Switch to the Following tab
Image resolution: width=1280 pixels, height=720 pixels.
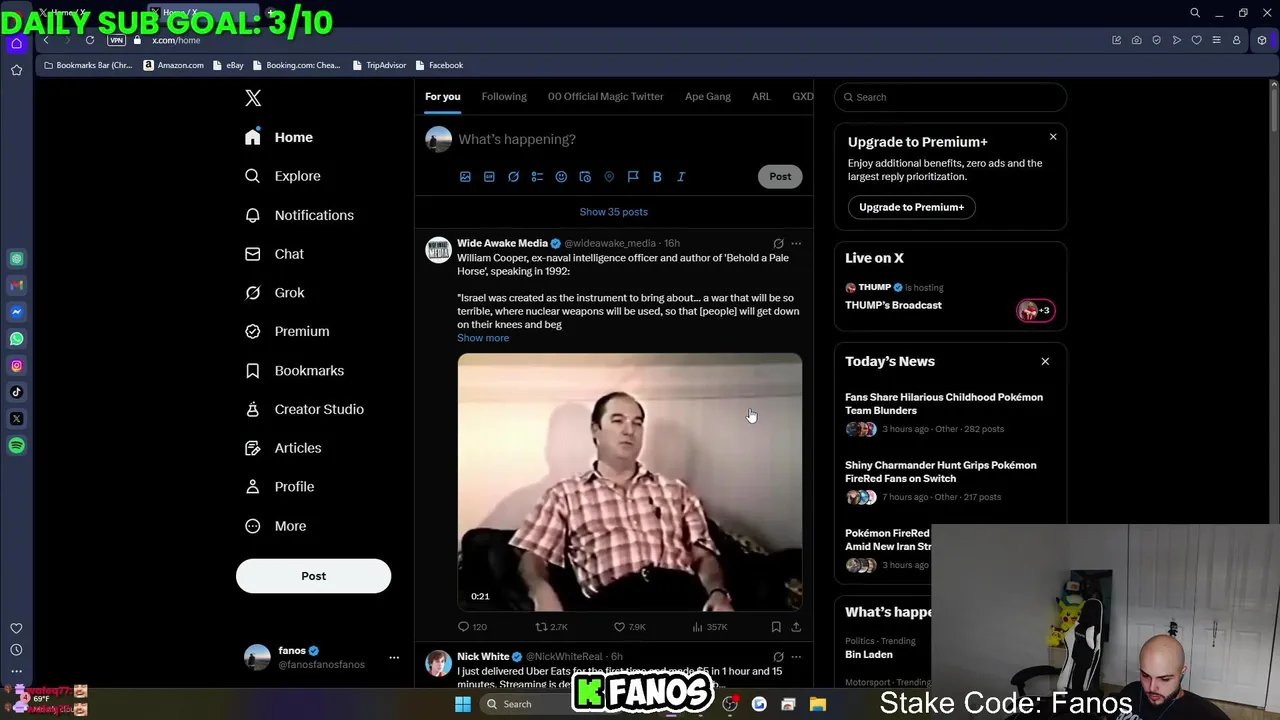[x=504, y=97]
